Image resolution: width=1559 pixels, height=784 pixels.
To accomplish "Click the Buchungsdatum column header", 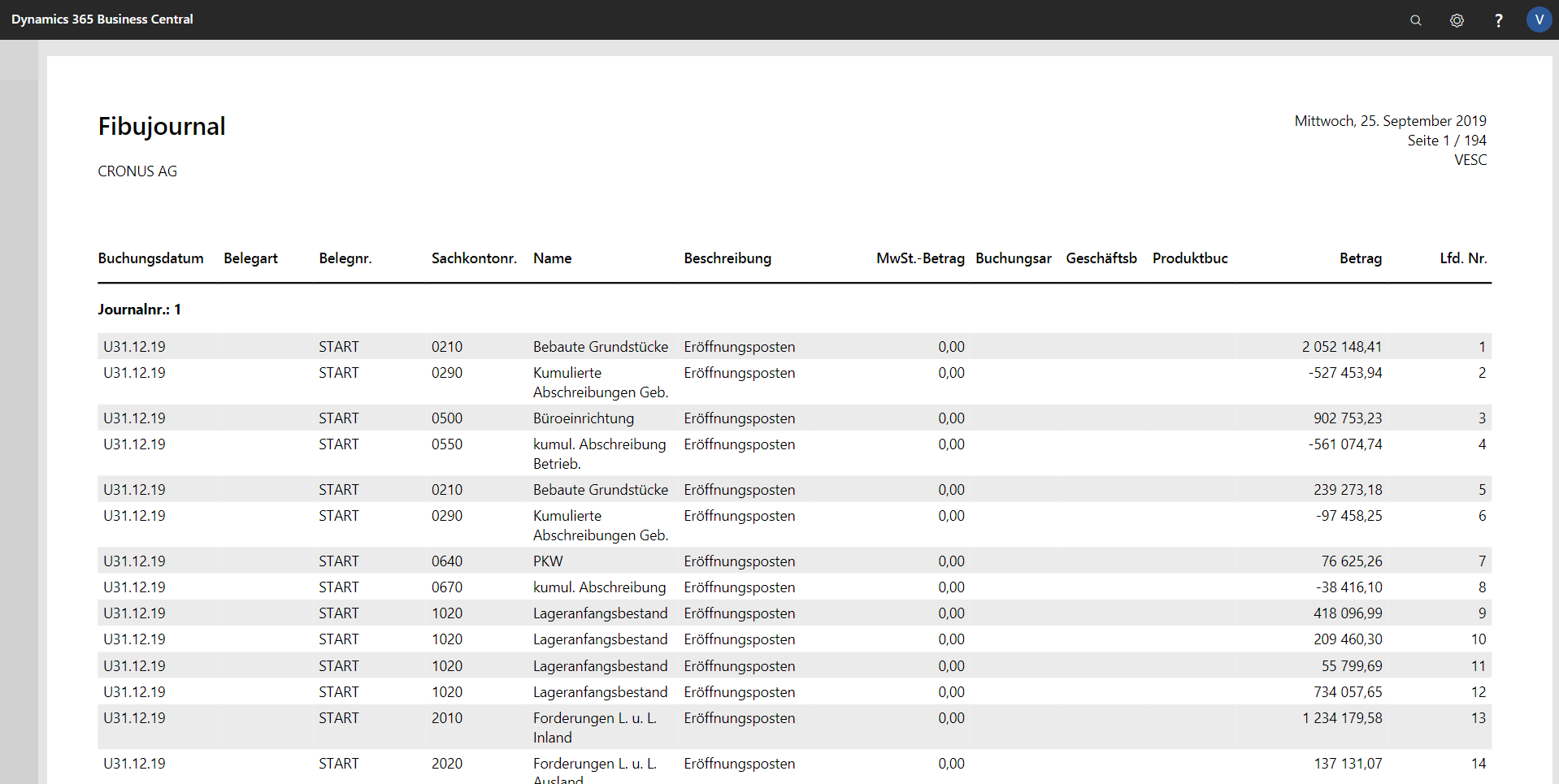I will click(x=151, y=258).
